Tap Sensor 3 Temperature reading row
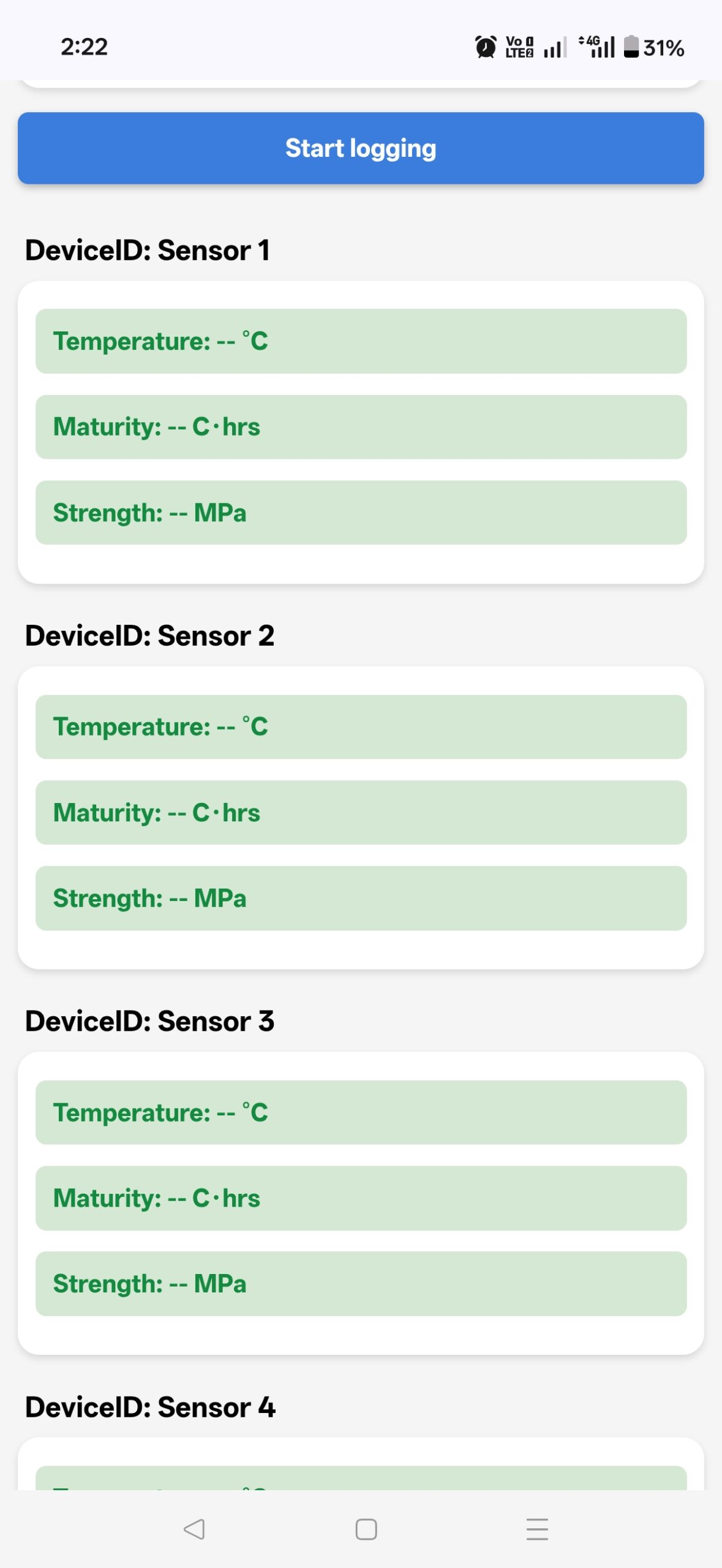The height and width of the screenshot is (1568, 722). (x=361, y=1112)
